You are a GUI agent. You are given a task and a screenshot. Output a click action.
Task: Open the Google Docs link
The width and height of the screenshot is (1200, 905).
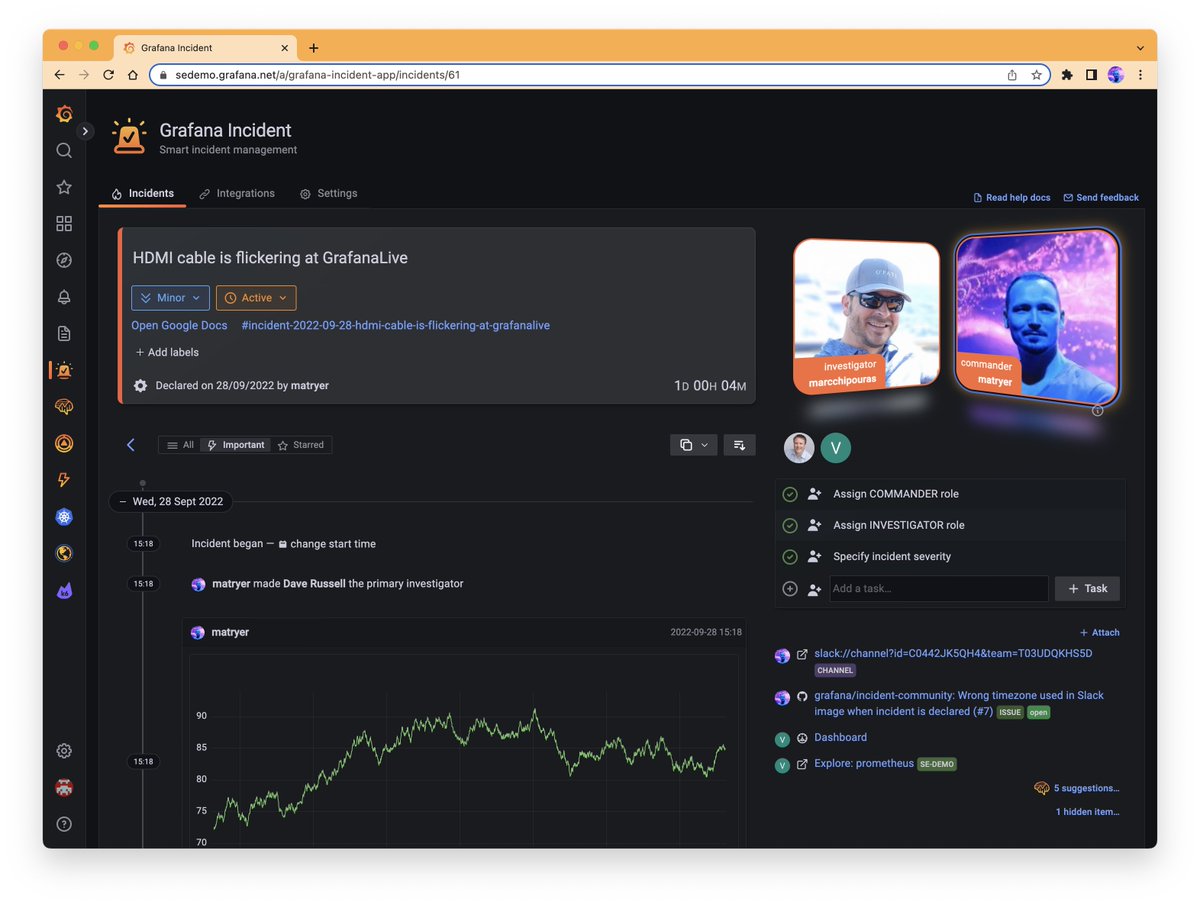[x=179, y=325]
